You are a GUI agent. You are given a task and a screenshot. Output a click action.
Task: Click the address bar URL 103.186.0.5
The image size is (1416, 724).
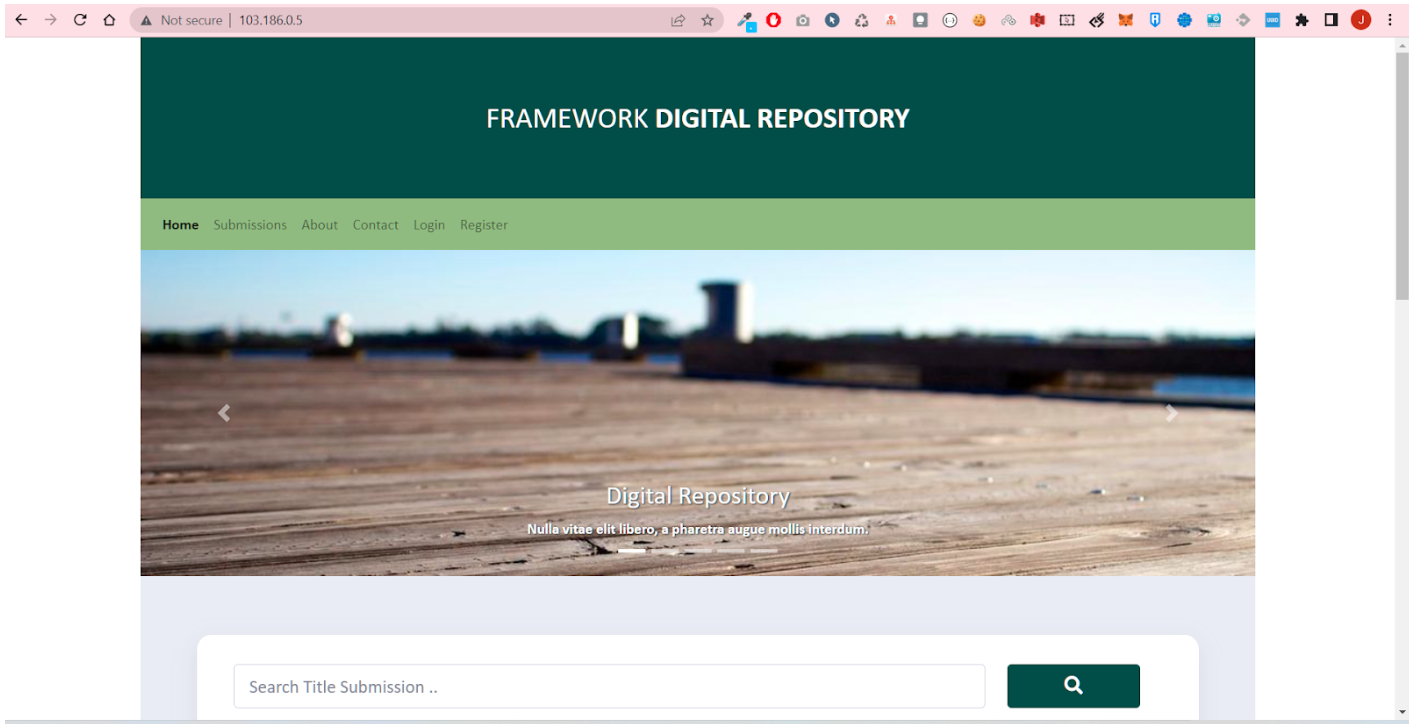click(x=270, y=20)
